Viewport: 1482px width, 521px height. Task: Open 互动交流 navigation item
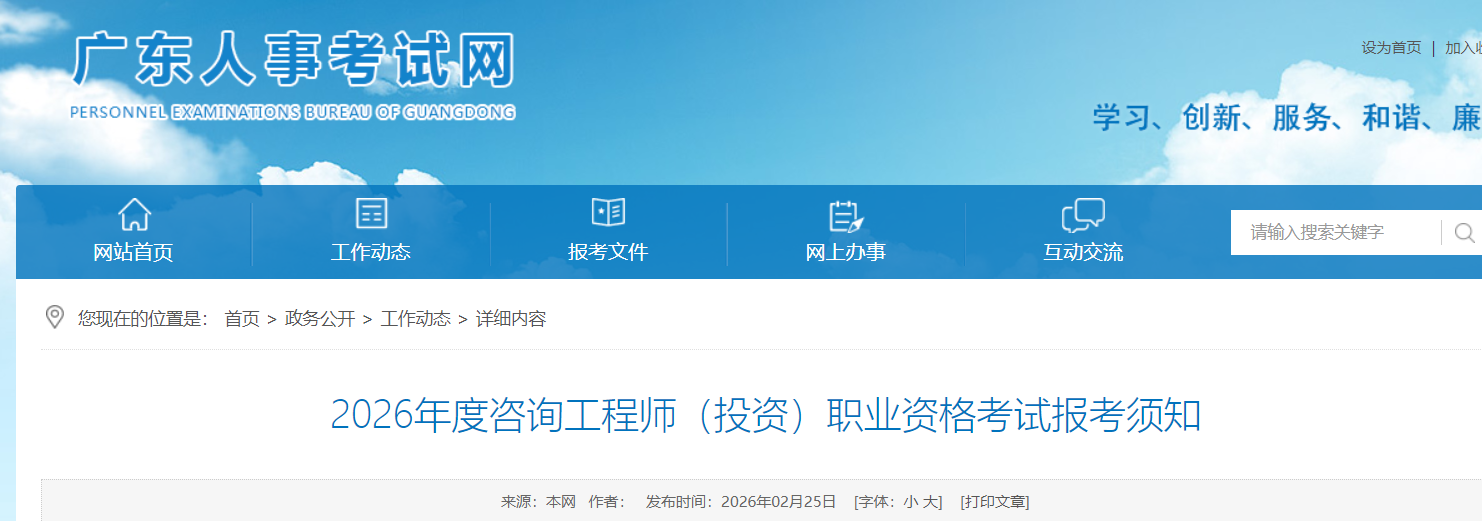(x=1083, y=252)
